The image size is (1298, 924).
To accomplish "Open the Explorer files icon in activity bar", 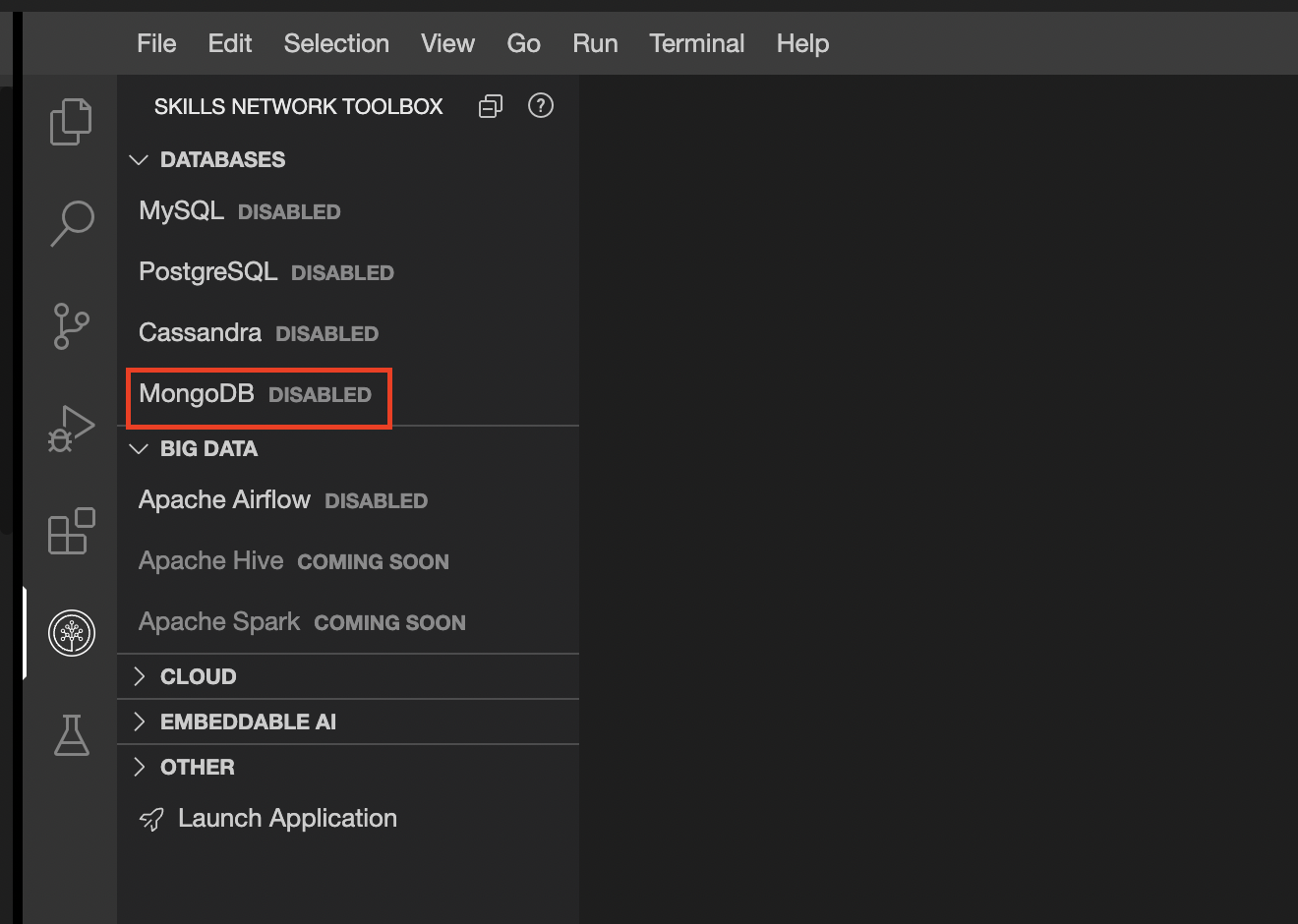I will [x=71, y=122].
